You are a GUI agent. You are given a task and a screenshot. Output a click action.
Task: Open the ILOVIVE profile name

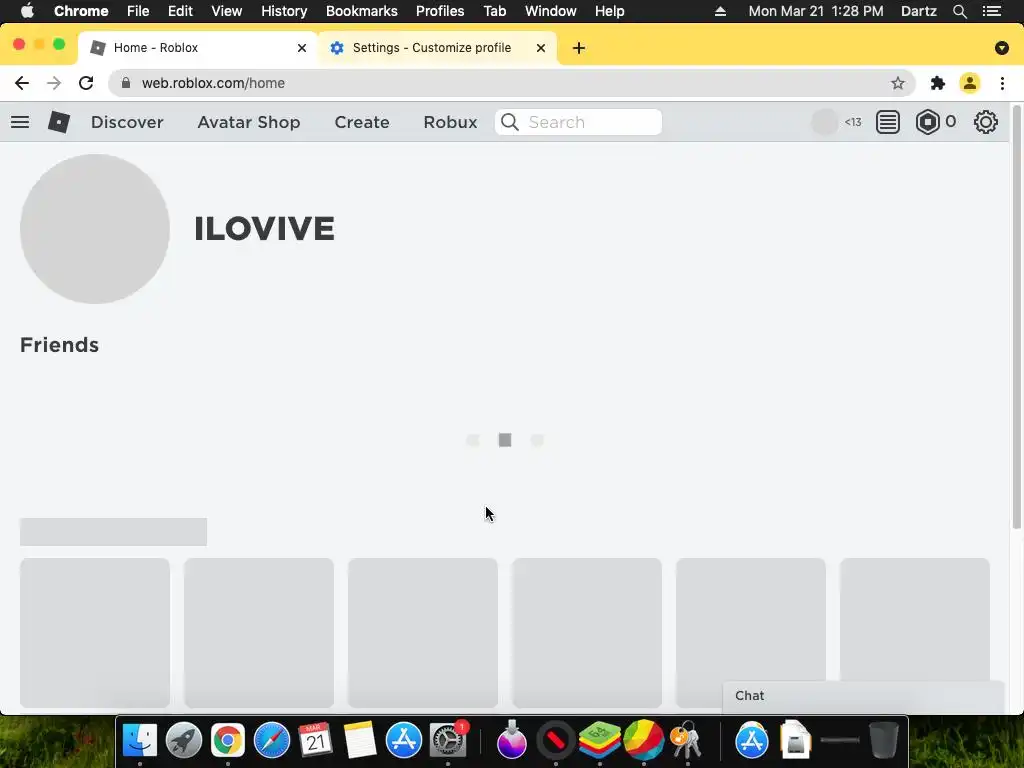264,229
